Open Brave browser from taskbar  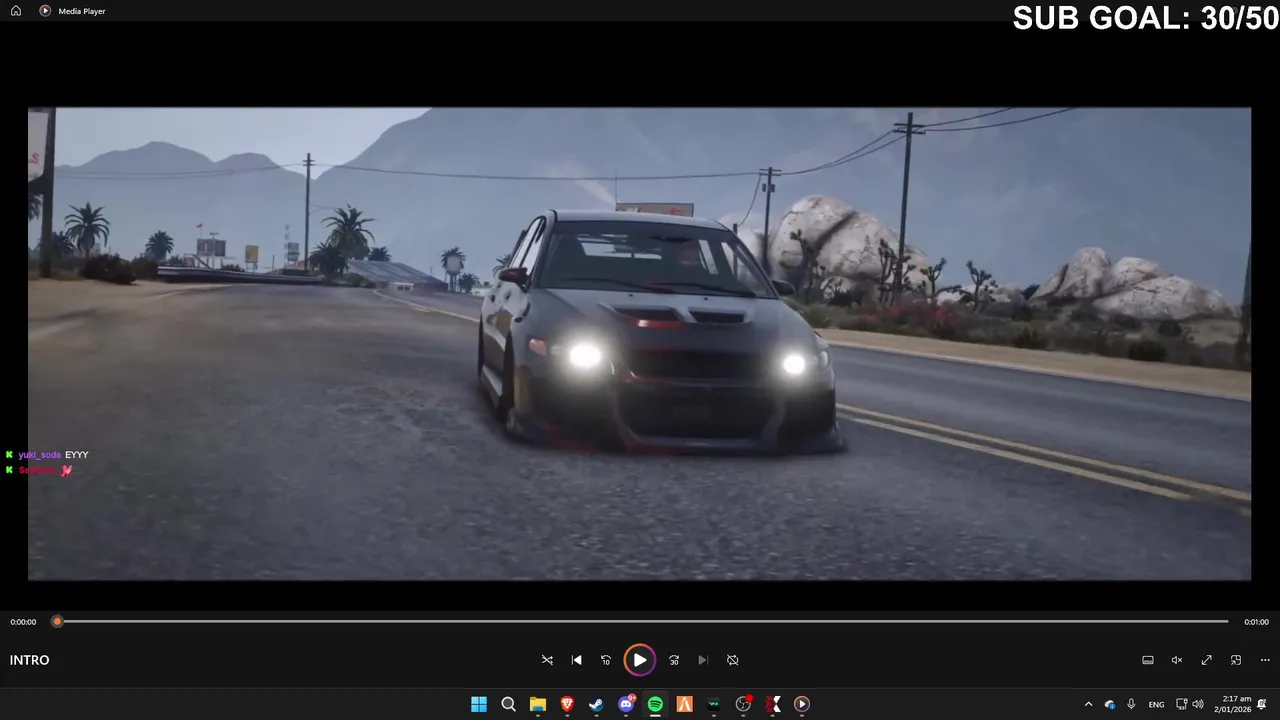(567, 704)
